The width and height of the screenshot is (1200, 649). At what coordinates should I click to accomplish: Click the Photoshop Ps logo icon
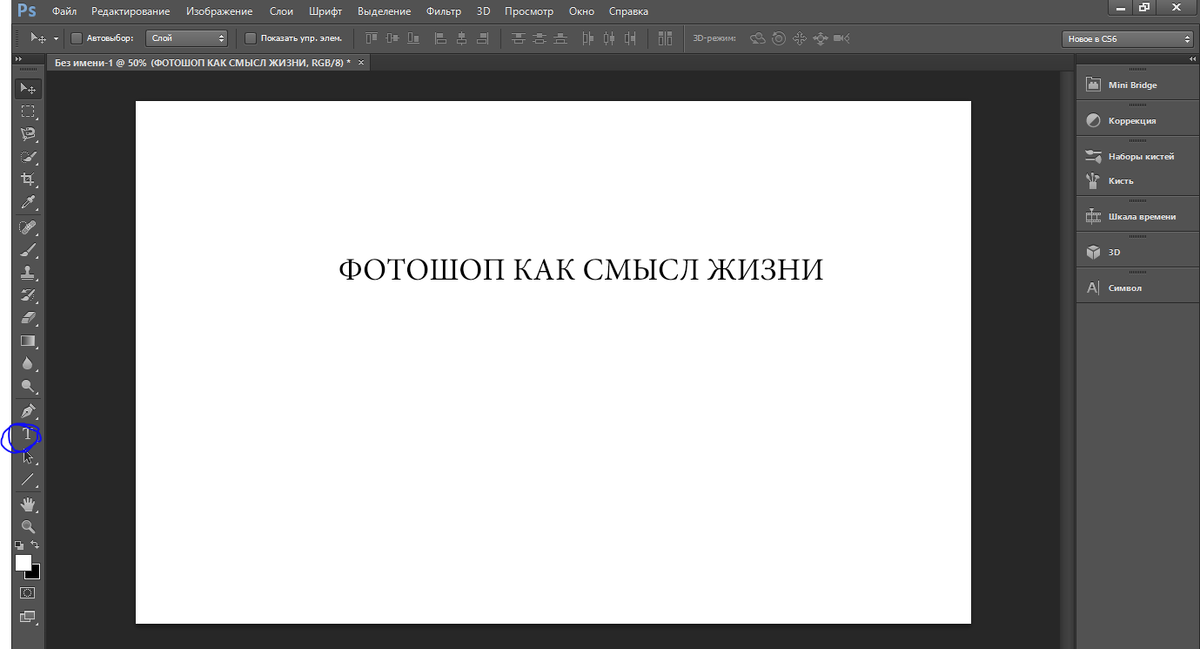(x=25, y=11)
